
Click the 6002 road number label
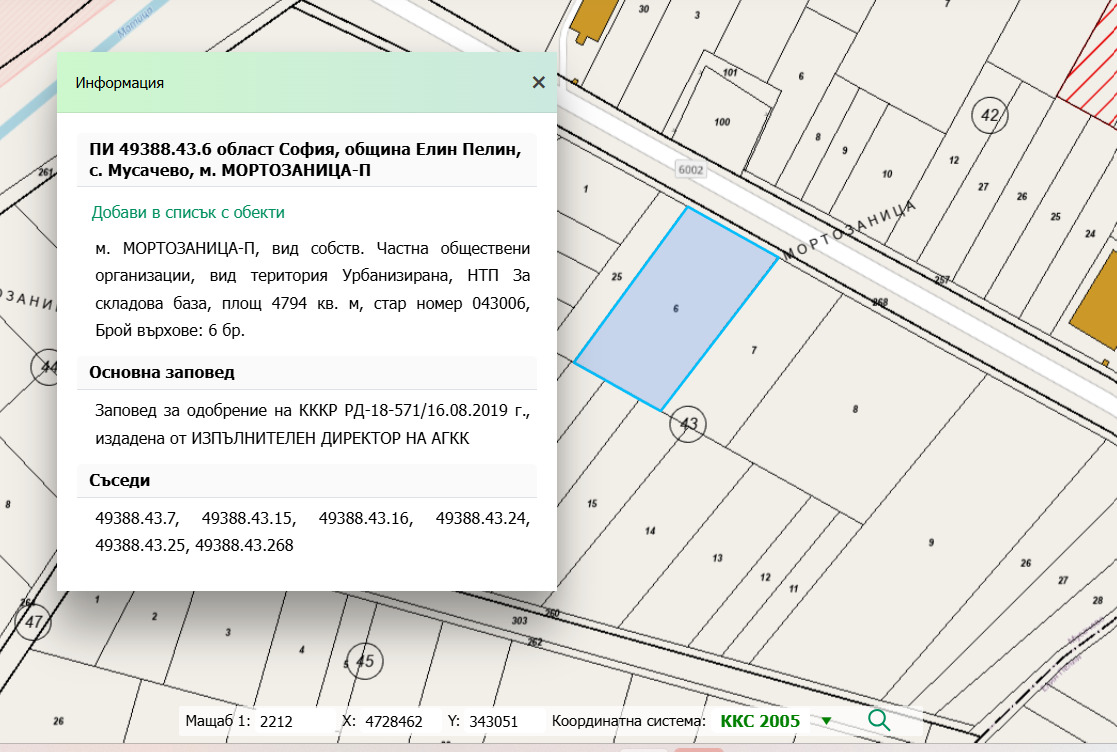coord(690,170)
